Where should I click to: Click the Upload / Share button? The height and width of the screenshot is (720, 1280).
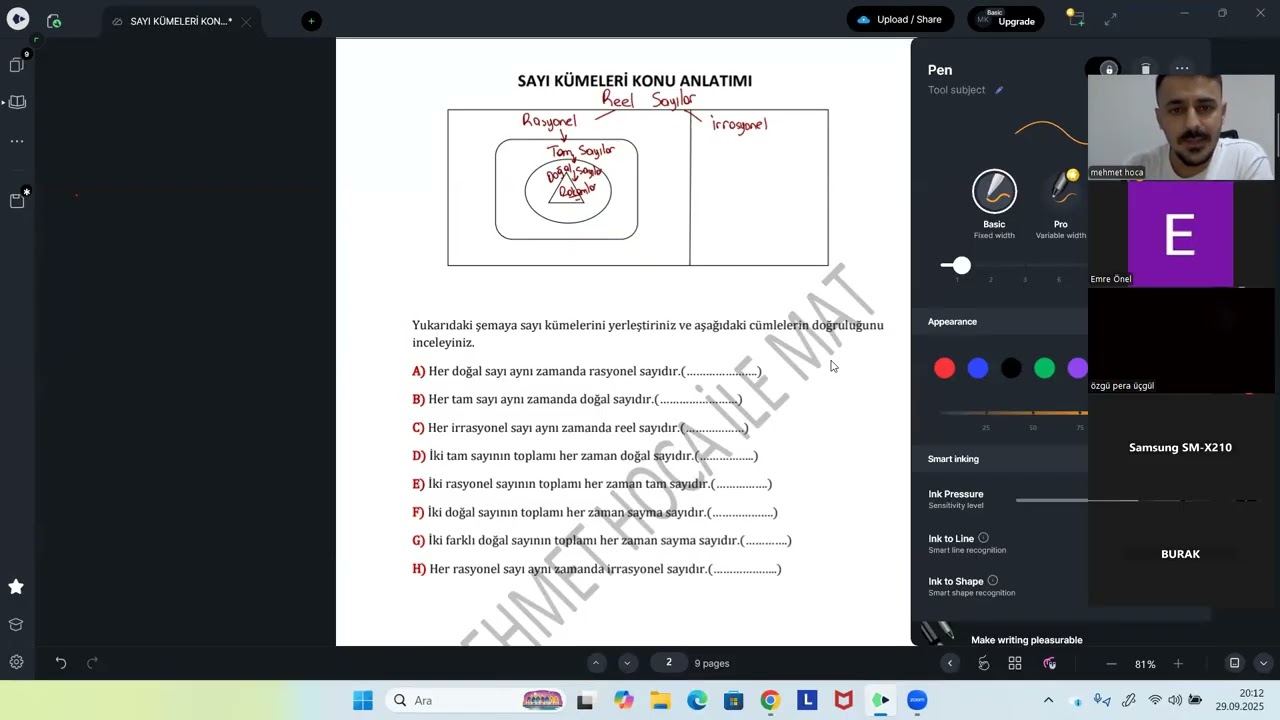pos(900,19)
